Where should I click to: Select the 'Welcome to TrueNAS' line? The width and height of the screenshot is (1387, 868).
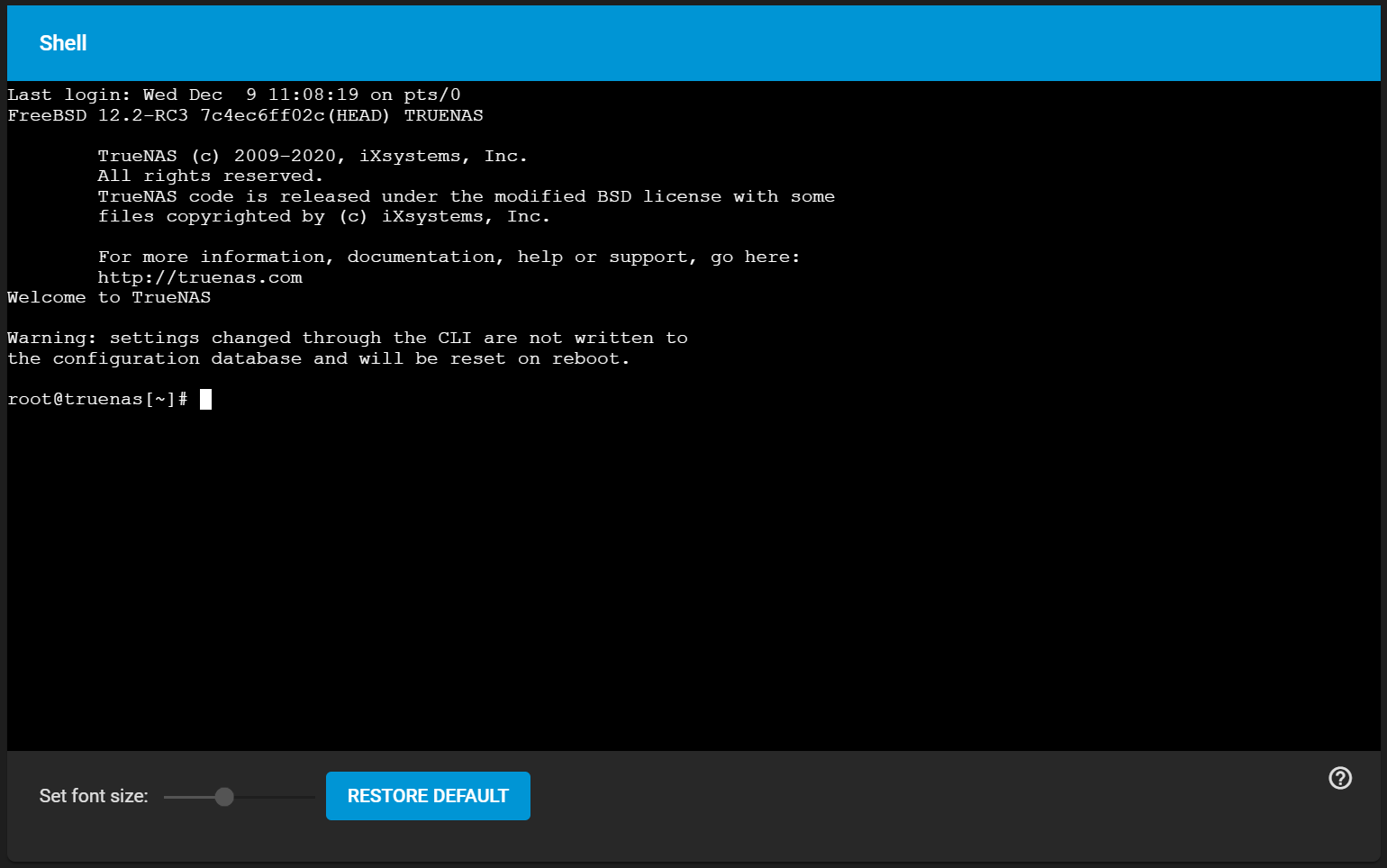(109, 297)
